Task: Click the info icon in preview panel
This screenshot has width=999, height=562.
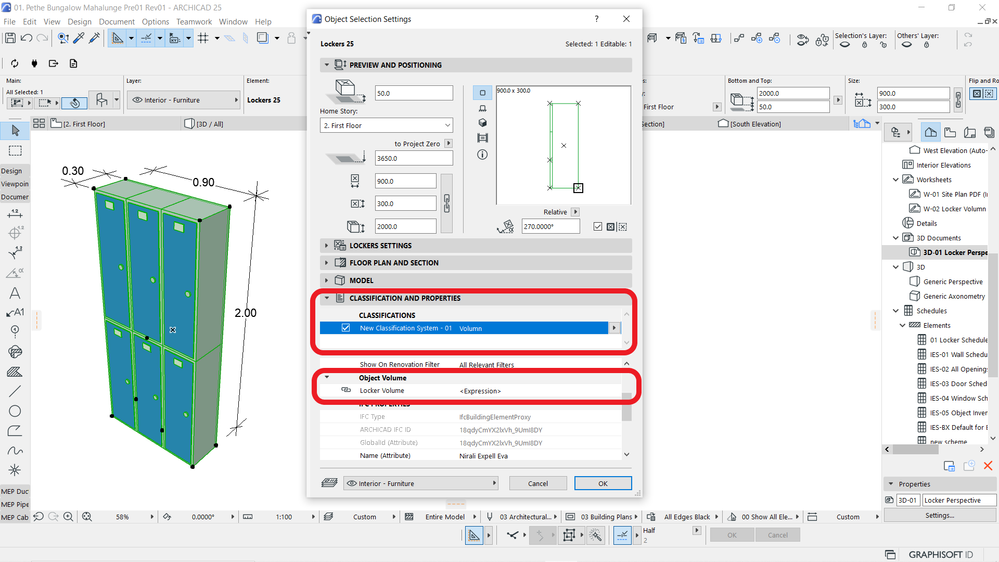Action: click(482, 155)
